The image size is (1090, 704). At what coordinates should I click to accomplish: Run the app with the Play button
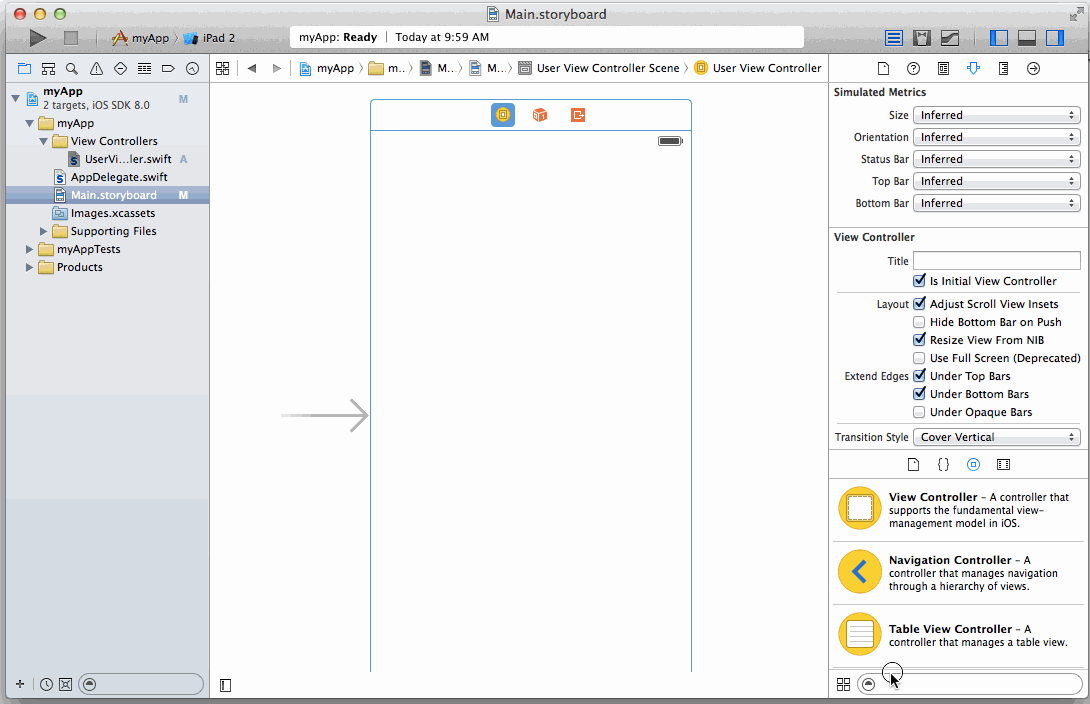38,38
